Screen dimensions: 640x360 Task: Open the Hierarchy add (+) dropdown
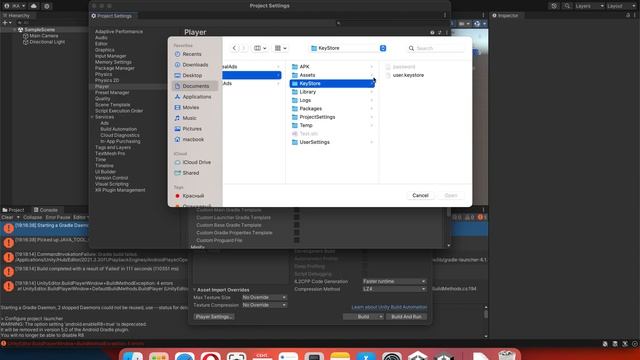7,23
